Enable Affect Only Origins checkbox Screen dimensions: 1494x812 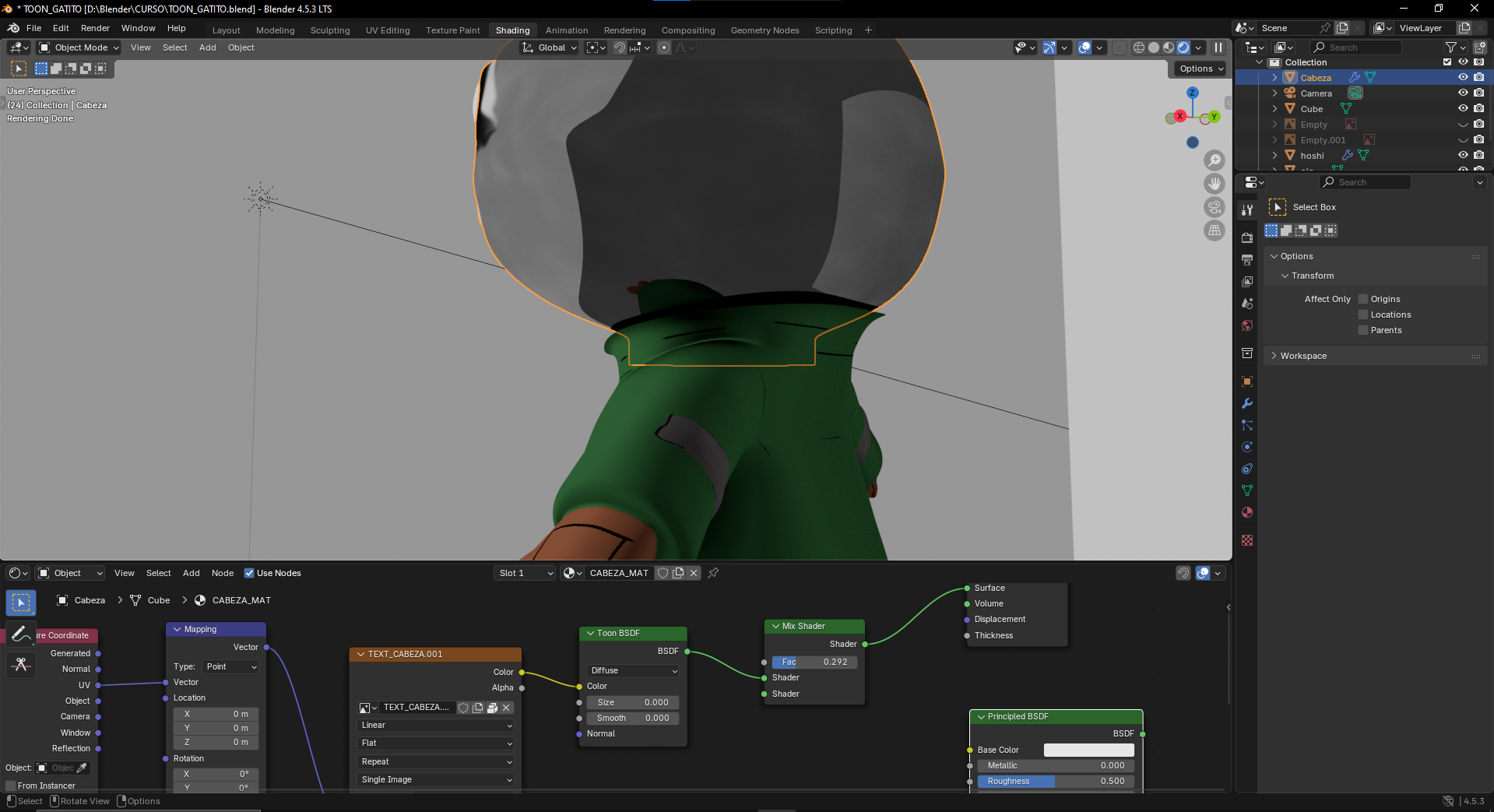click(1363, 299)
